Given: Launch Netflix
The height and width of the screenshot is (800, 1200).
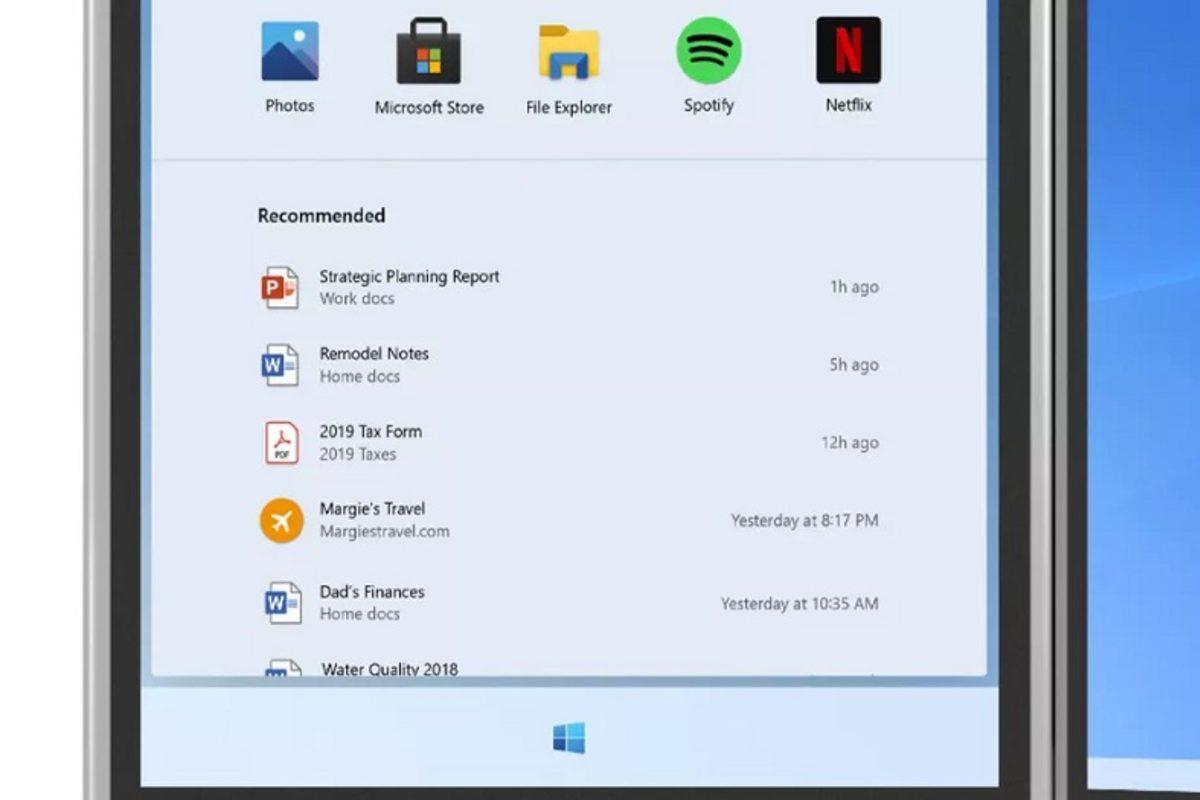Looking at the screenshot, I should point(848,50).
